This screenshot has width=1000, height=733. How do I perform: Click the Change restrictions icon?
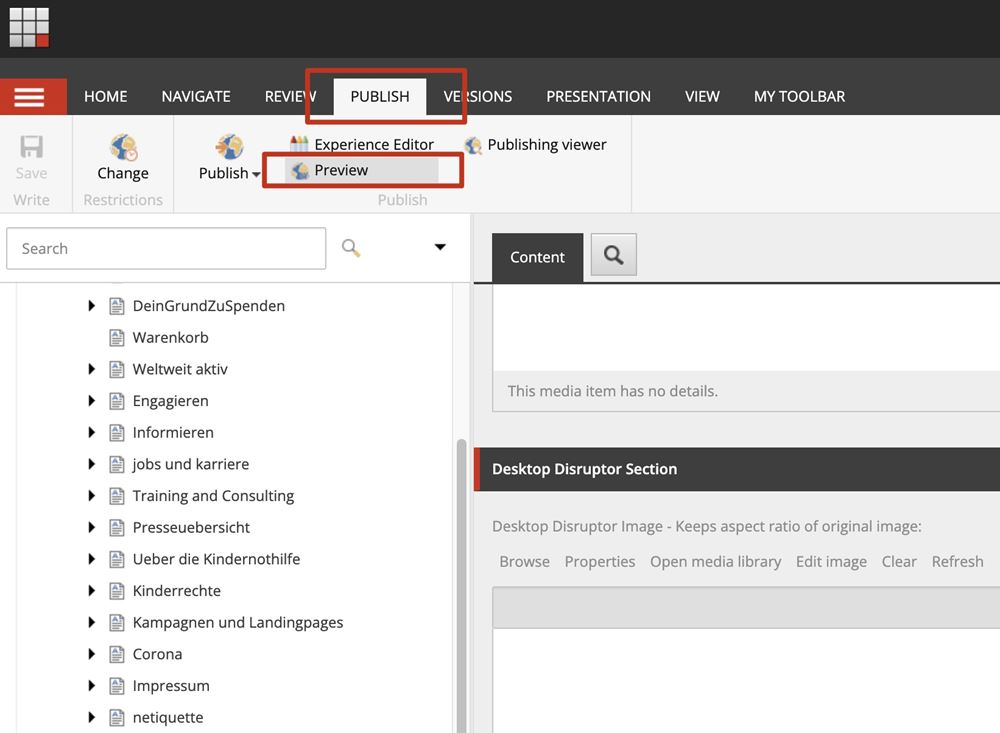(x=123, y=148)
